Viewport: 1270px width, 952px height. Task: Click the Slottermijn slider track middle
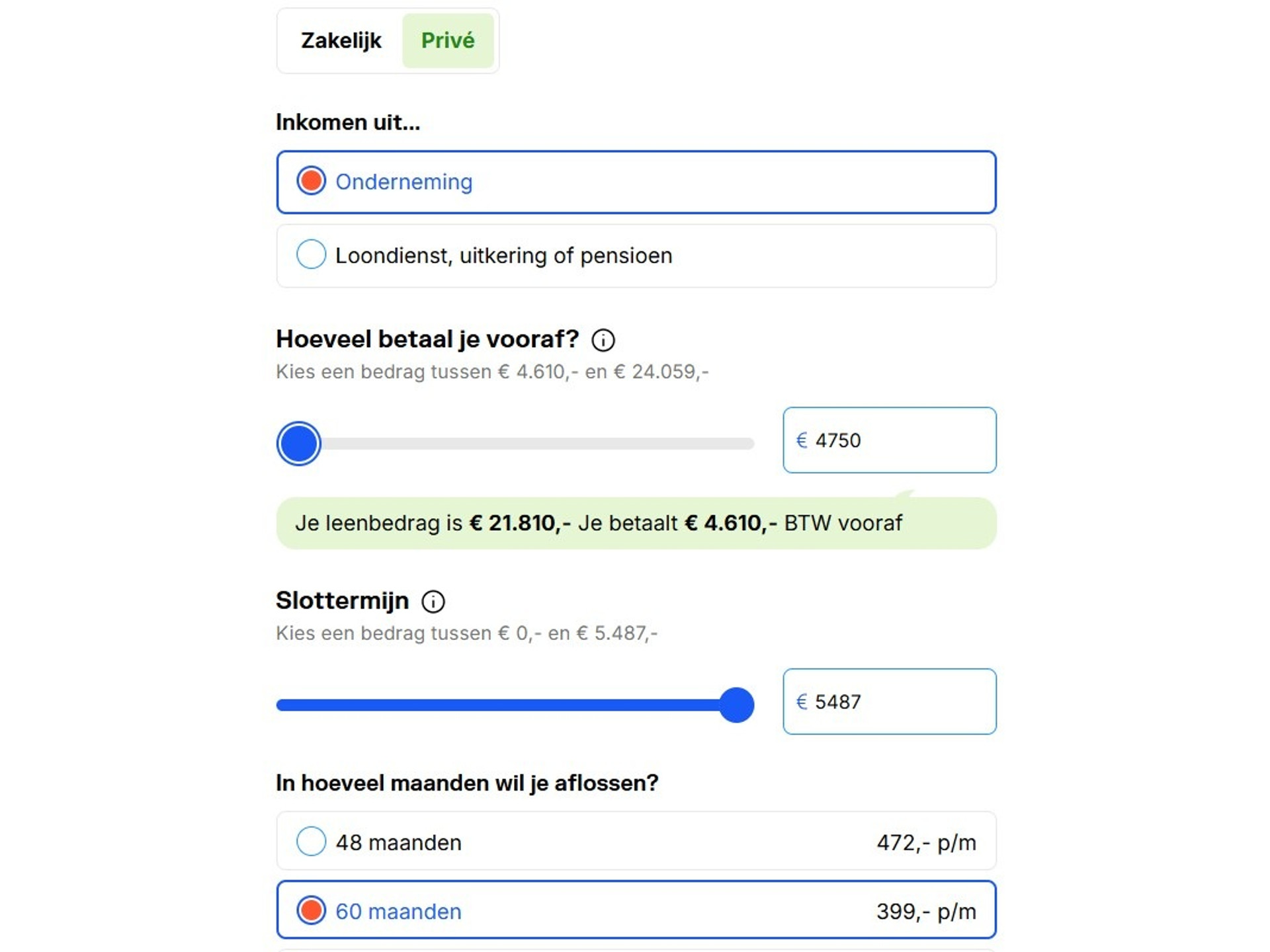(515, 705)
